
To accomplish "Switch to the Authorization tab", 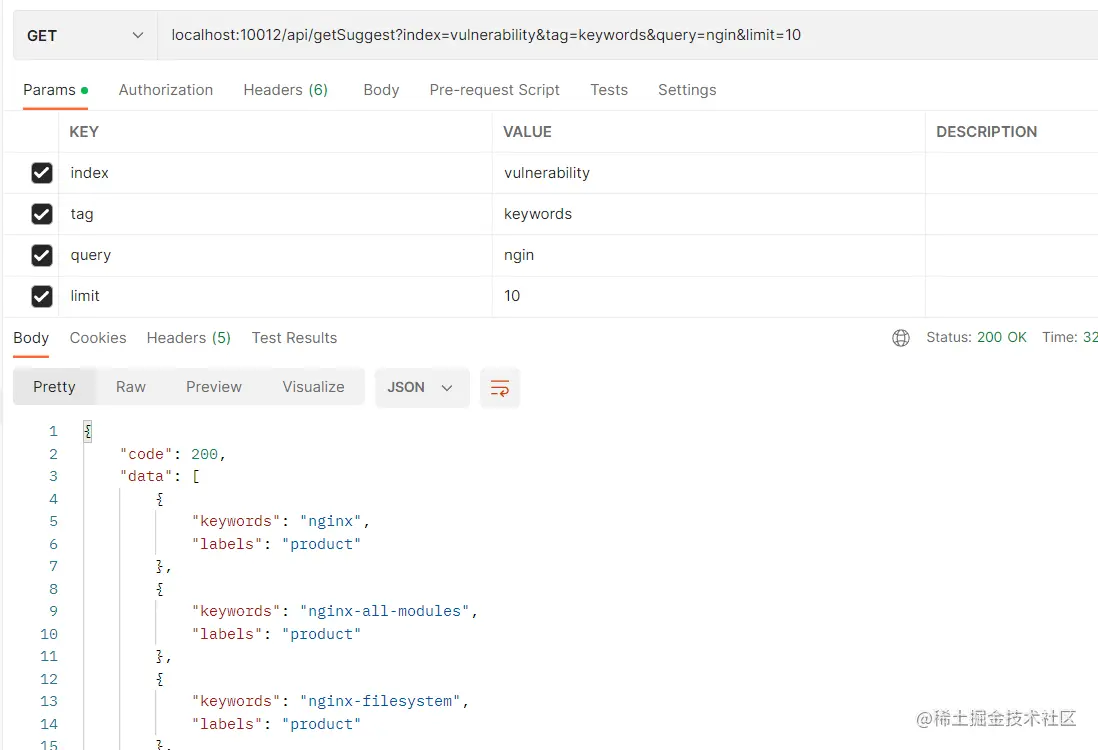I will pos(166,90).
